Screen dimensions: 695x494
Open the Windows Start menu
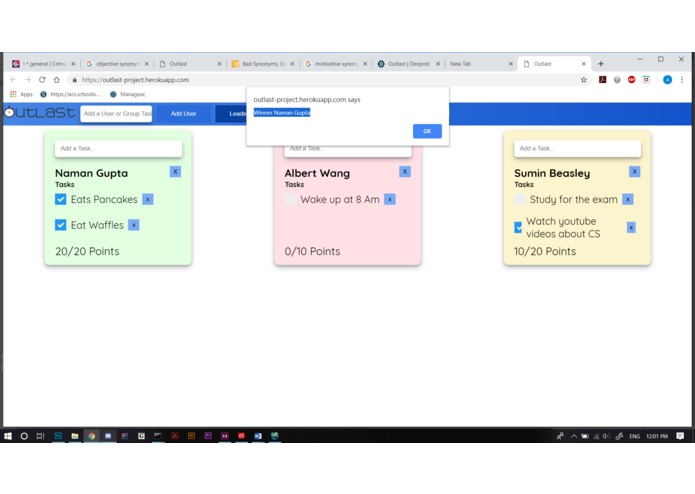click(x=8, y=436)
